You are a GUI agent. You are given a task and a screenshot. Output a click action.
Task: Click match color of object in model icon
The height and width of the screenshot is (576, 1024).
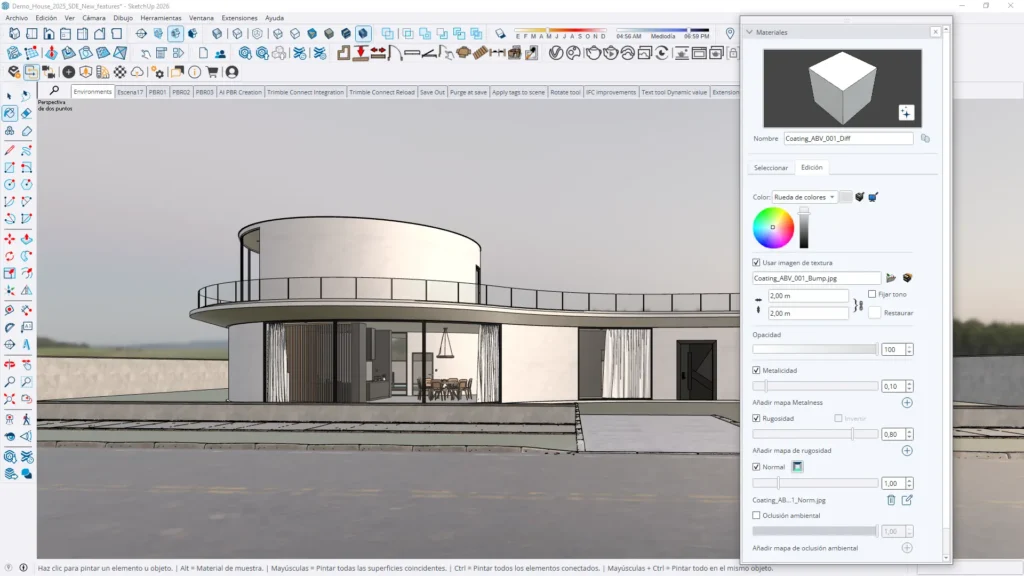[859, 197]
